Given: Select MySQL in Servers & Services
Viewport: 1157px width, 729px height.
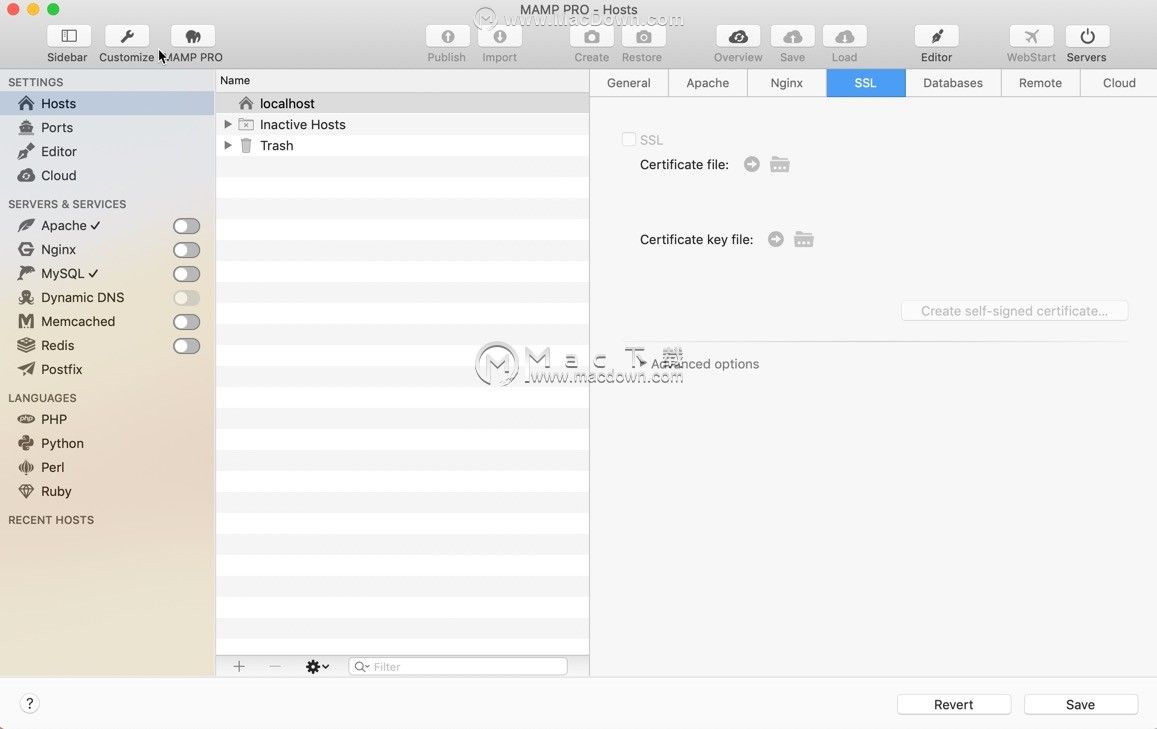Looking at the screenshot, I should (62, 274).
